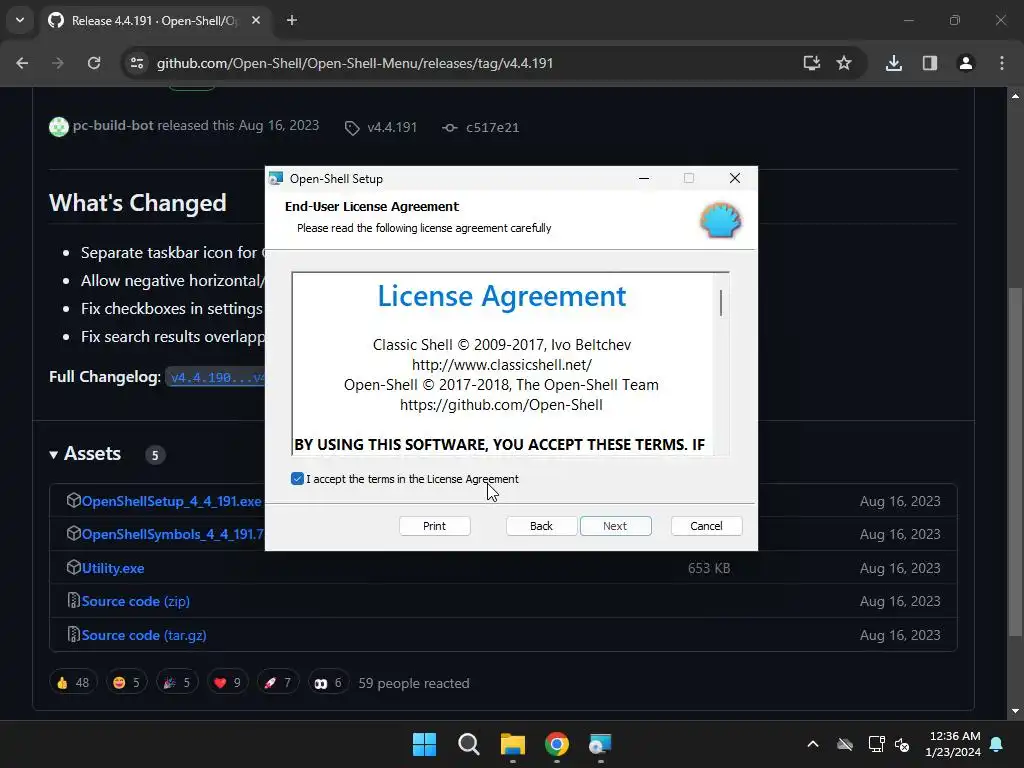The width and height of the screenshot is (1024, 768).
Task: Show hidden system tray icons chevron
Action: coord(813,744)
